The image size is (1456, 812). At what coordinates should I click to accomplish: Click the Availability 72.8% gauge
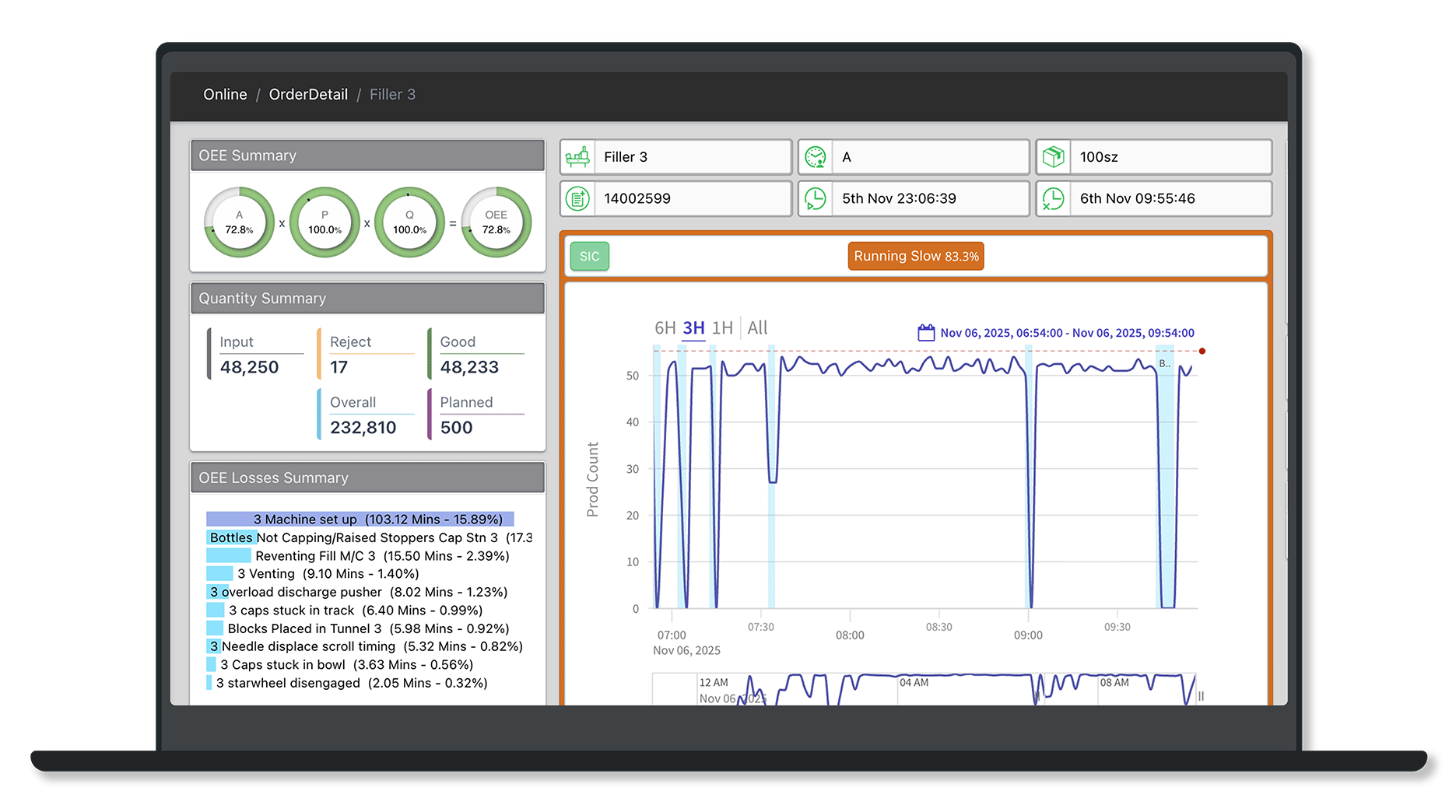(x=239, y=222)
